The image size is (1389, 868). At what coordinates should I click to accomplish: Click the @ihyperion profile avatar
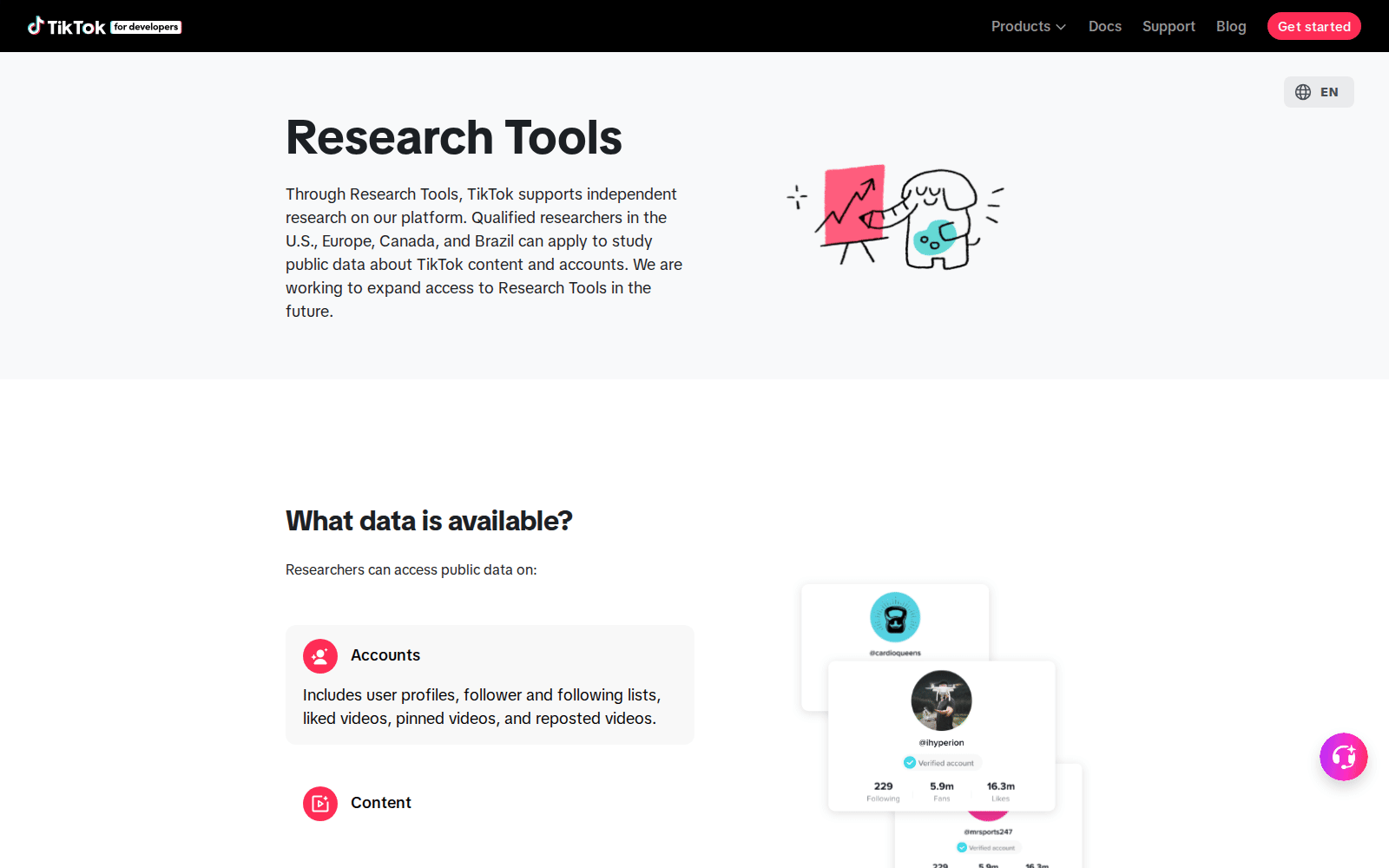point(942,700)
